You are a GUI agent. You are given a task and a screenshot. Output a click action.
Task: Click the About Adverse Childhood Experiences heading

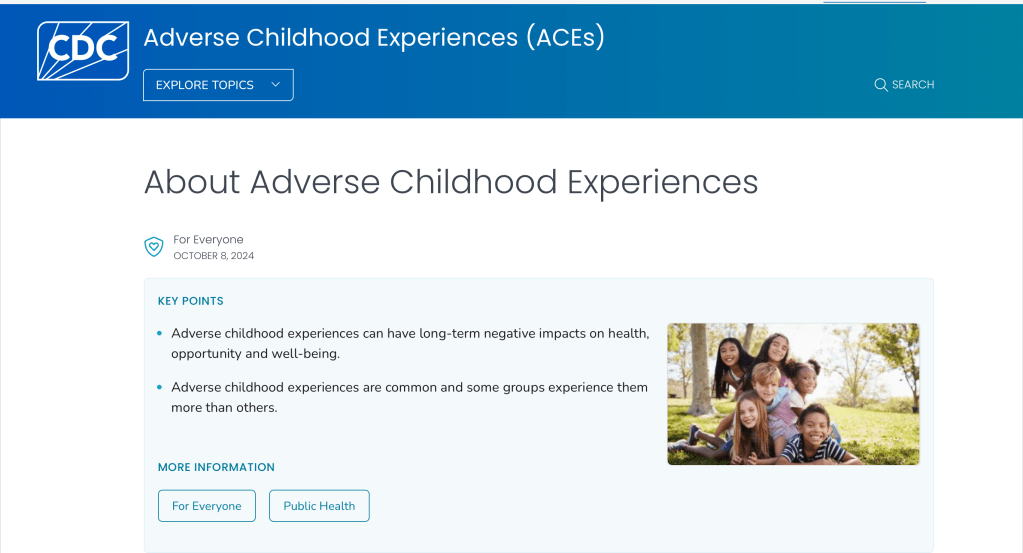coord(451,182)
